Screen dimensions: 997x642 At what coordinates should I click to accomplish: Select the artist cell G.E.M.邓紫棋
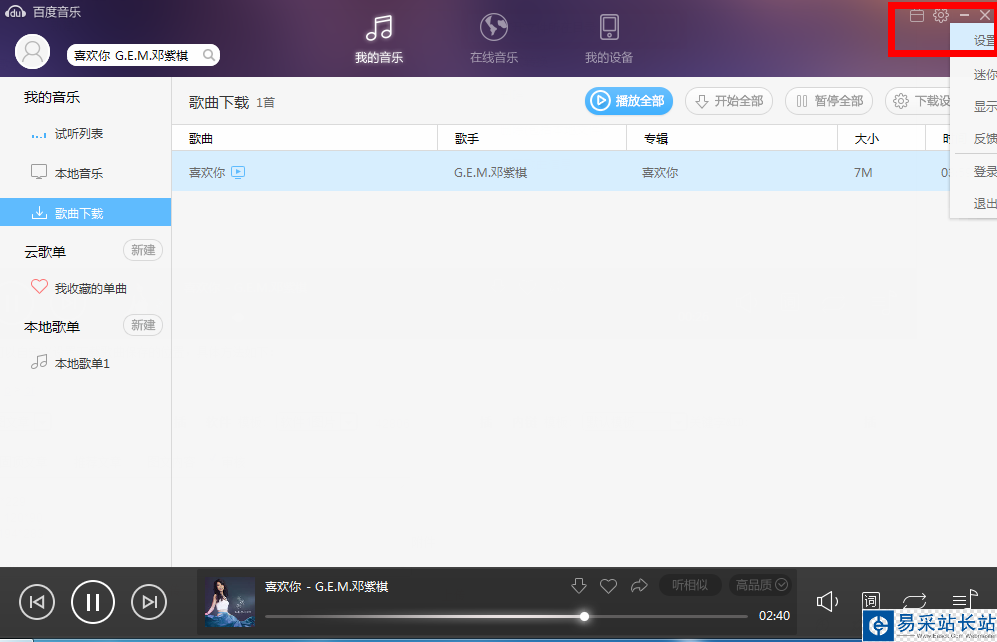tap(490, 172)
